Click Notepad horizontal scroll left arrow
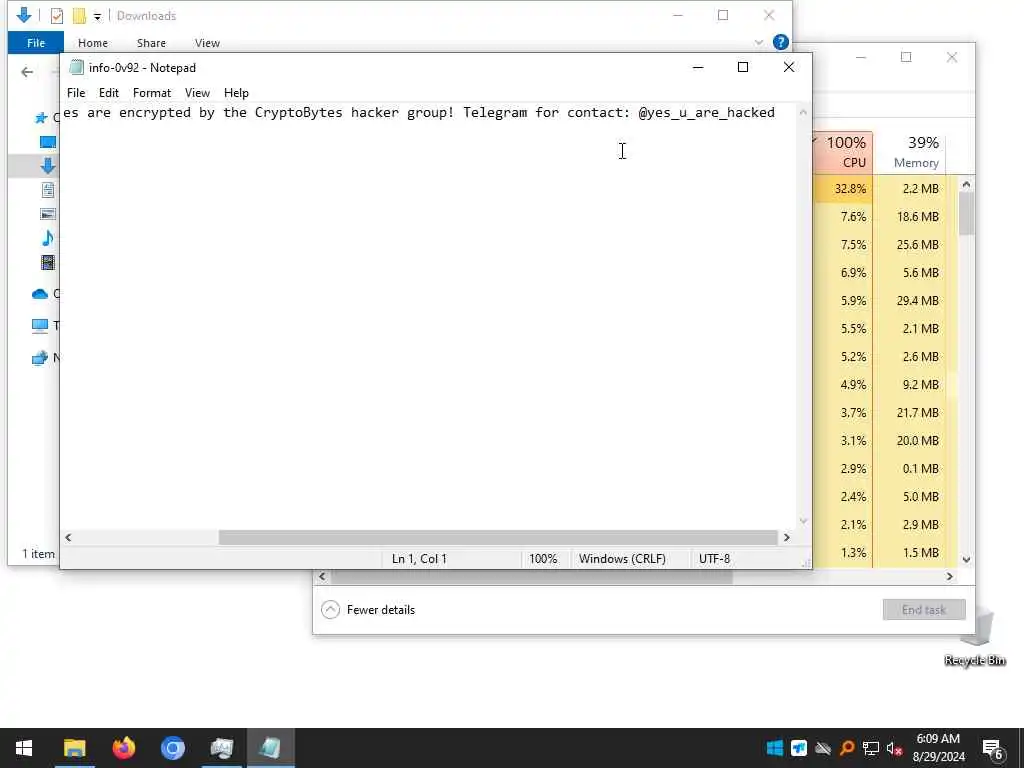The image size is (1024, 768). click(69, 537)
